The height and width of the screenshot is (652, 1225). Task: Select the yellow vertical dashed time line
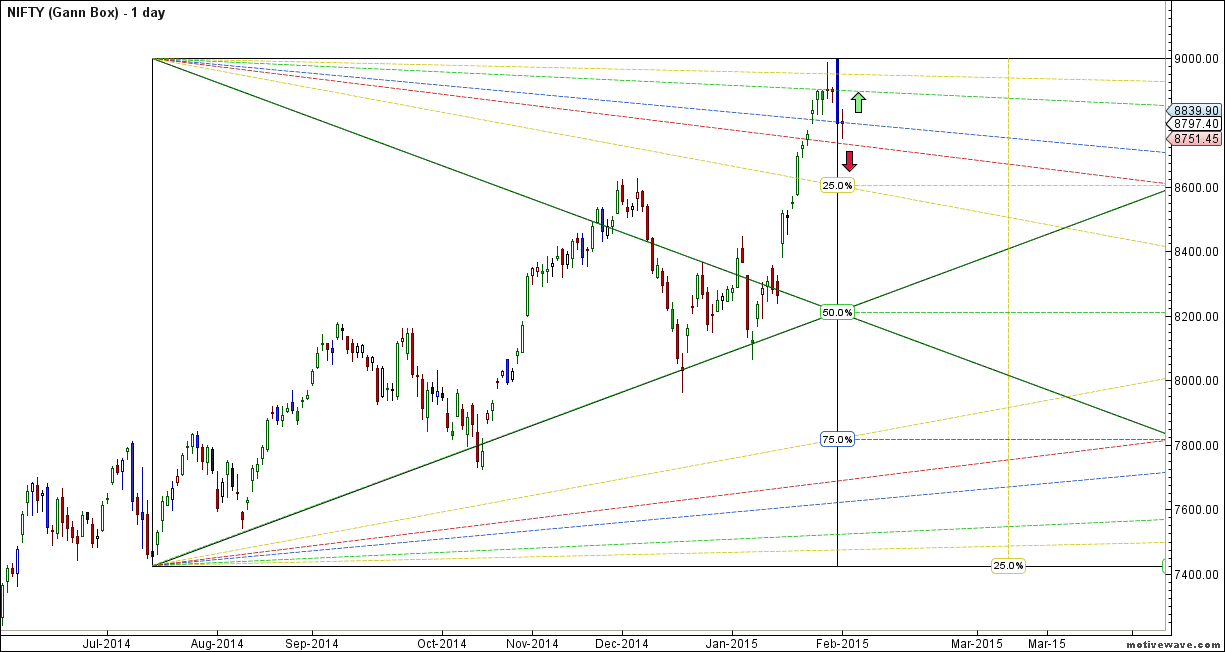(x=1008, y=300)
